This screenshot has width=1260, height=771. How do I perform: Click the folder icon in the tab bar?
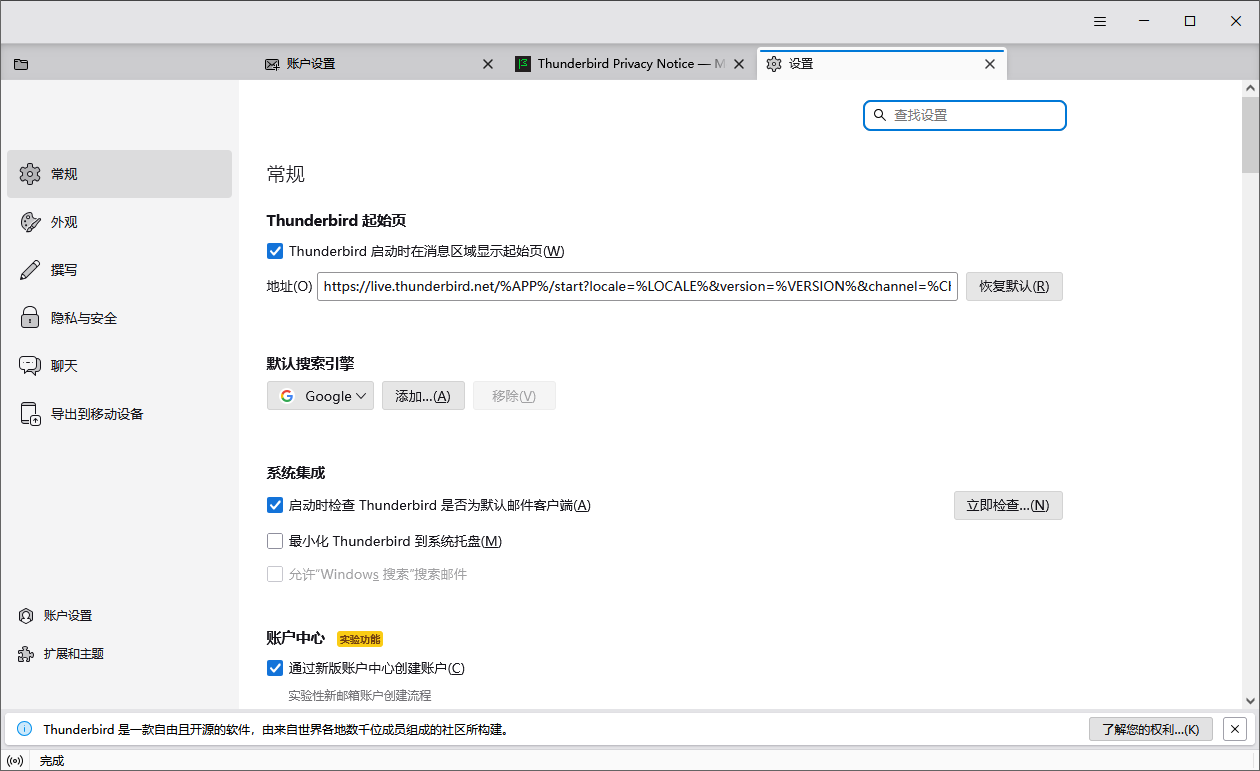[21, 64]
